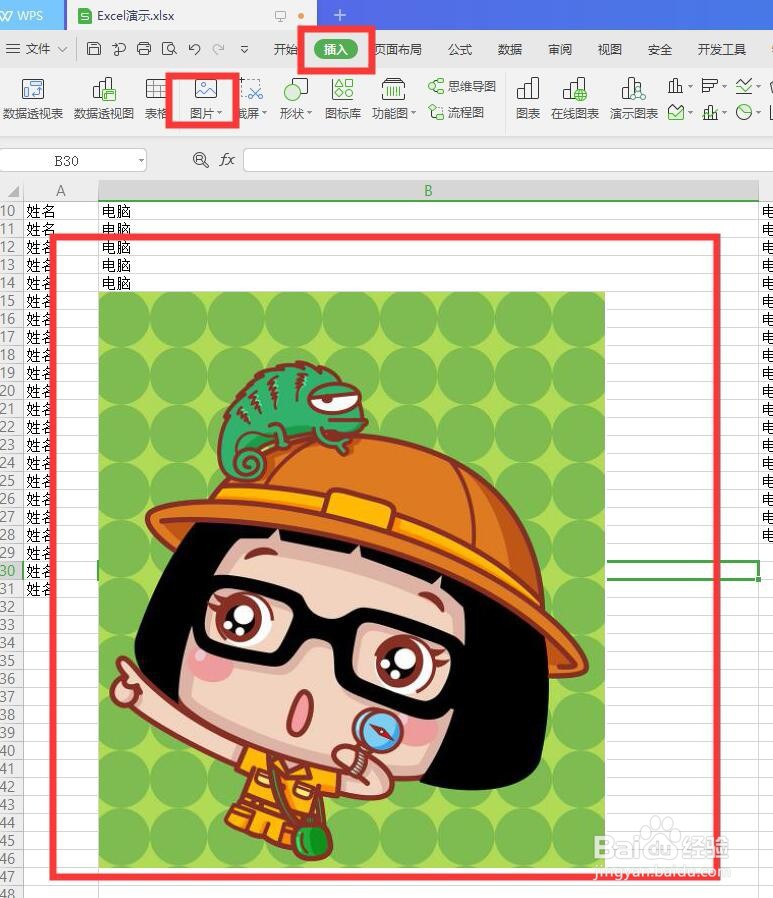773x898 pixels.
Task: Switch to the 数据 tab
Action: point(510,49)
